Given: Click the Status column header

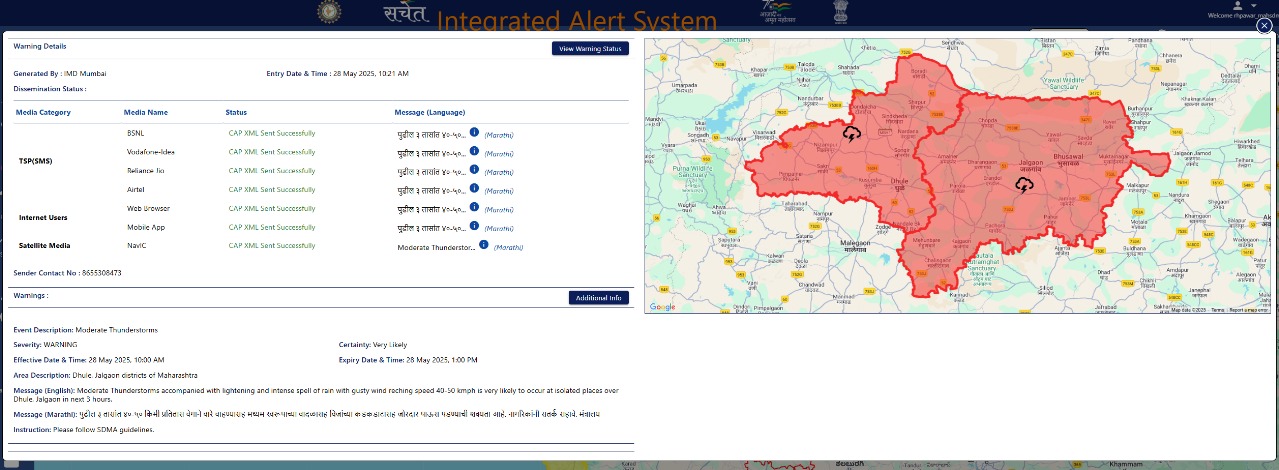Looking at the screenshot, I should (236, 112).
